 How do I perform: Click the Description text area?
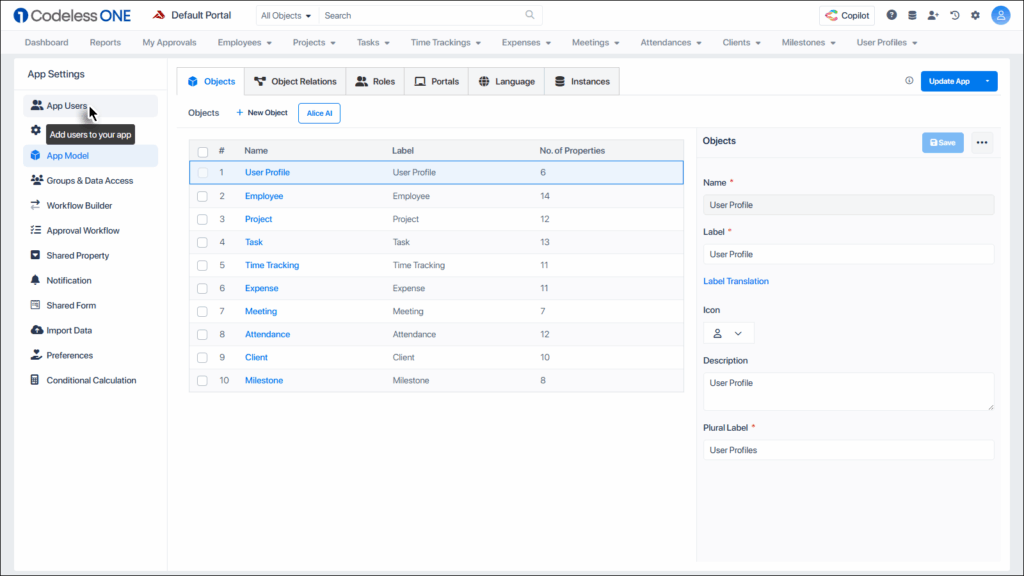click(x=848, y=391)
